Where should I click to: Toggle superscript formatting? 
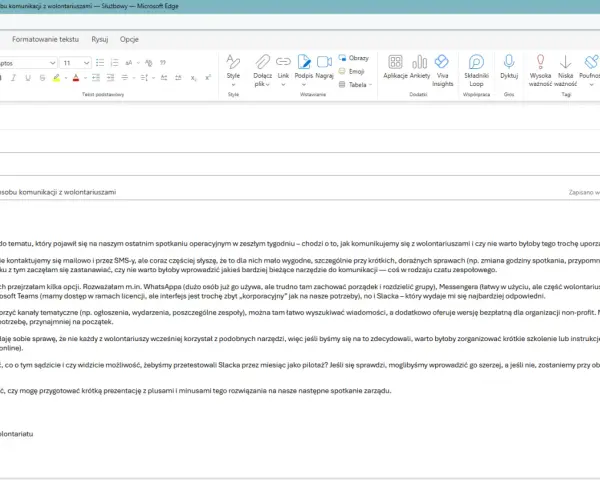coord(208,78)
